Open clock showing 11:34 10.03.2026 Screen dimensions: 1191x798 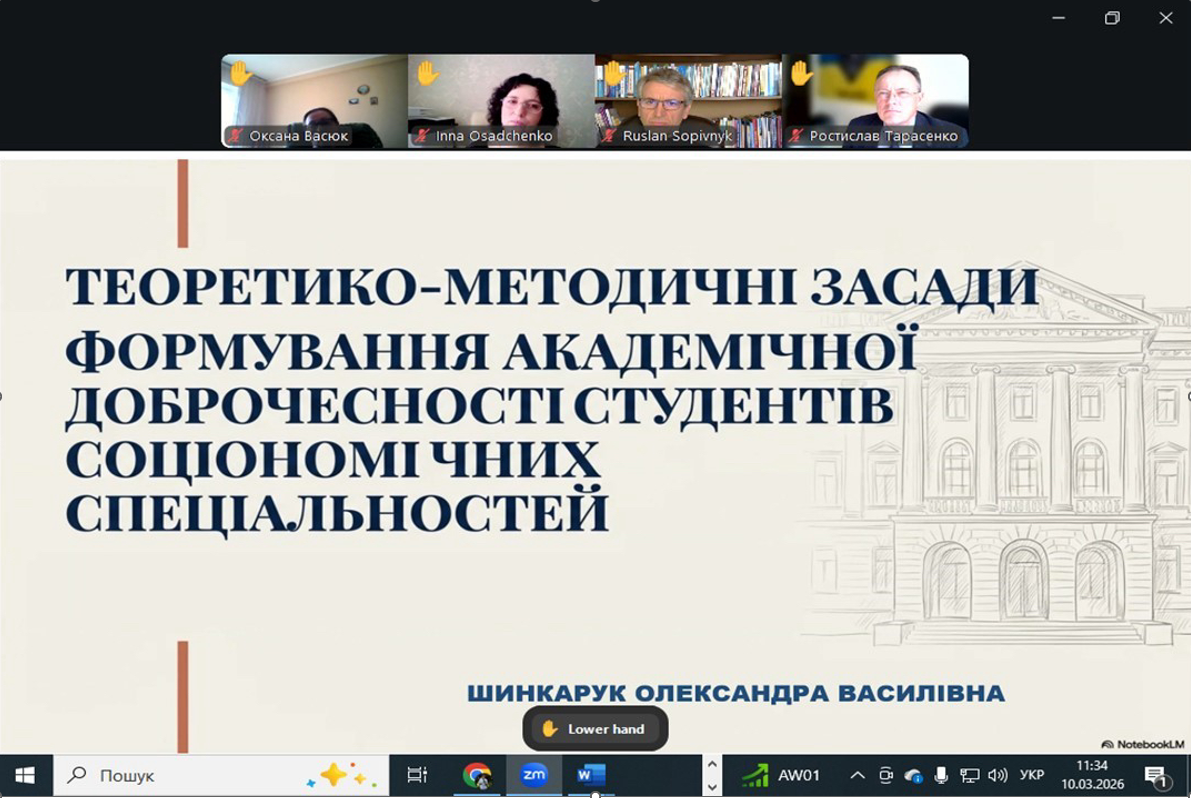tap(1092, 775)
